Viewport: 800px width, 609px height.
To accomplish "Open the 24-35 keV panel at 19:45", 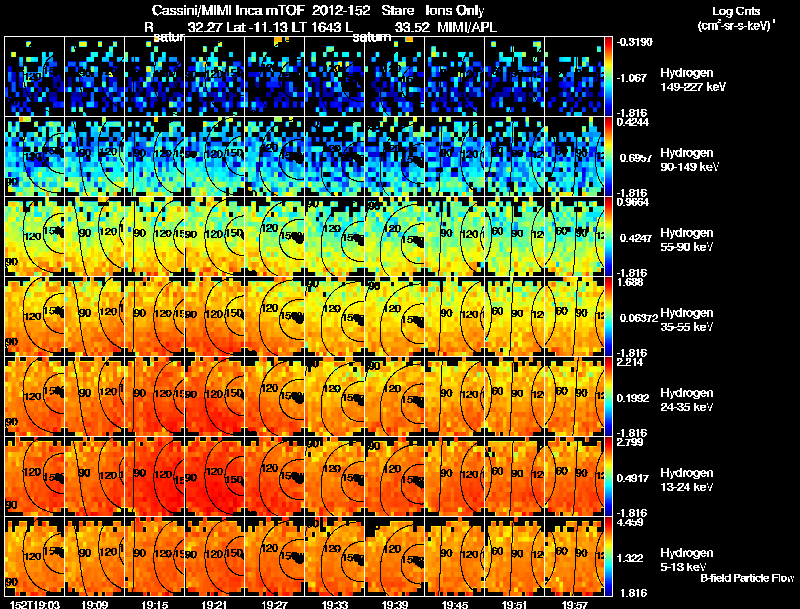I will [x=455, y=396].
